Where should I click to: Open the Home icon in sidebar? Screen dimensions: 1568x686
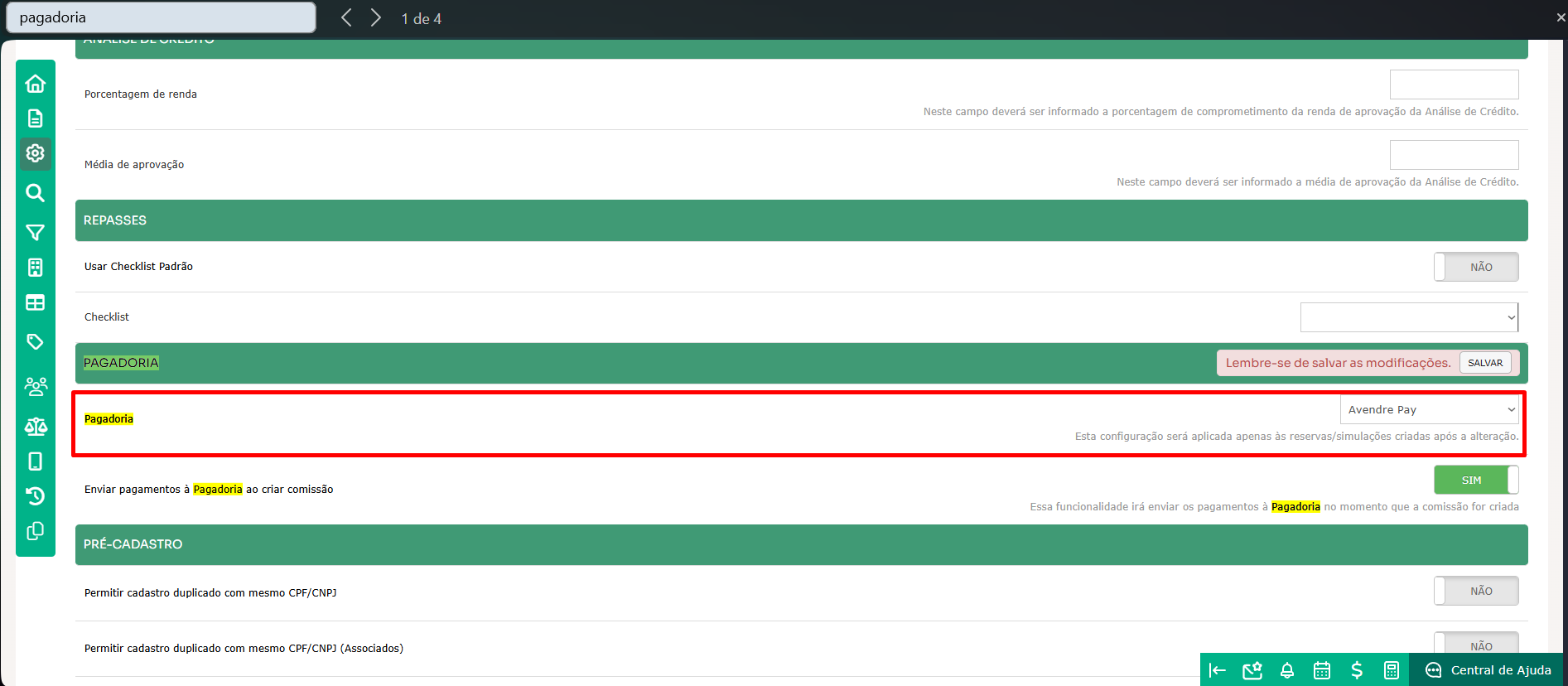[35, 84]
